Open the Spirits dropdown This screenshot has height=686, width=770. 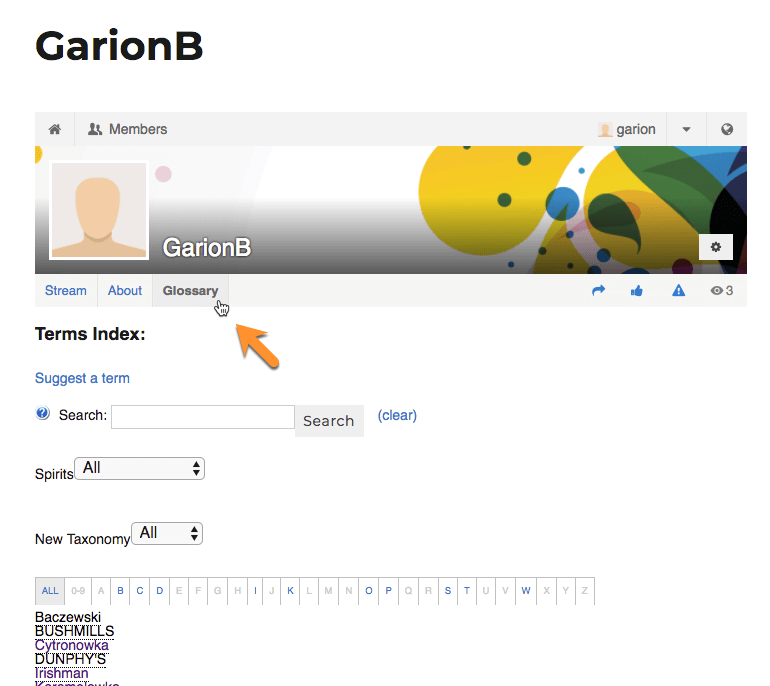[140, 468]
